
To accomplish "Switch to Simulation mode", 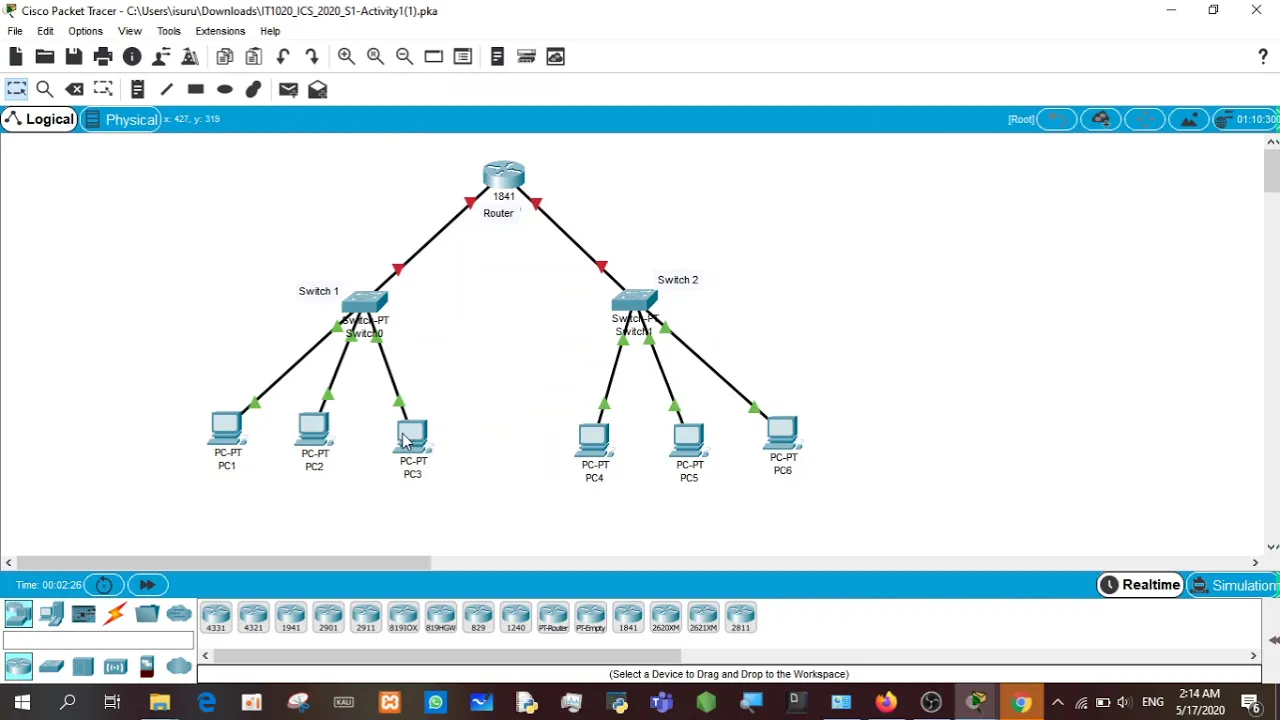I will [1233, 585].
